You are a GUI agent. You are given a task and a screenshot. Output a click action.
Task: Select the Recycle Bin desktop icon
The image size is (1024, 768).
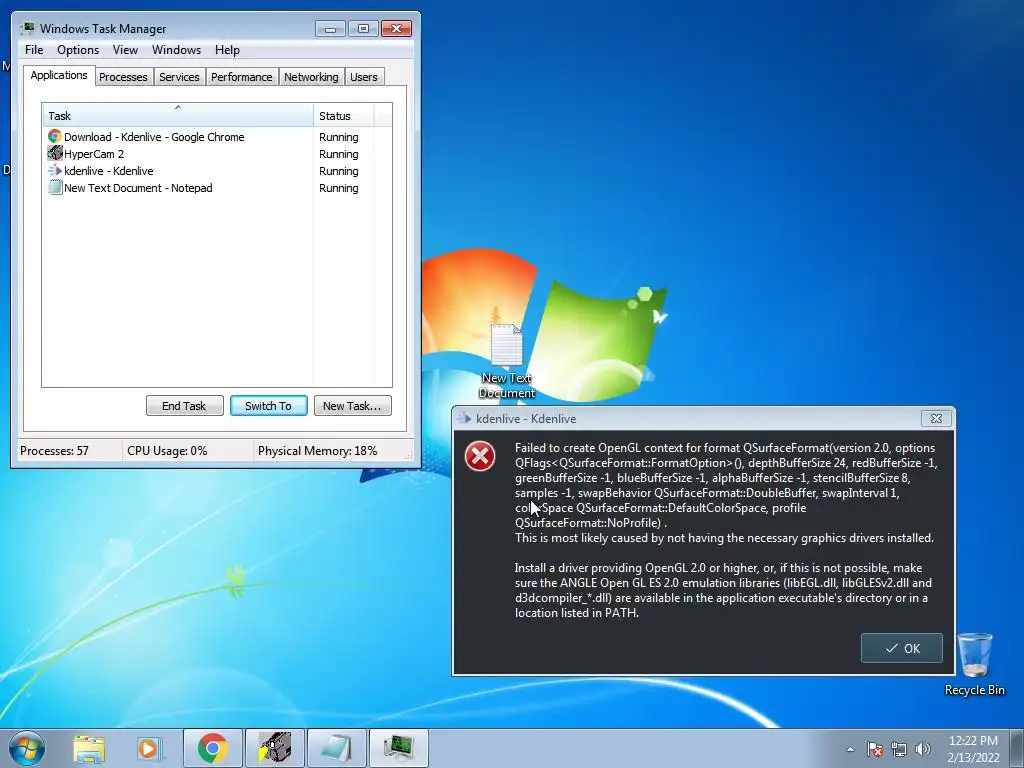click(974, 664)
